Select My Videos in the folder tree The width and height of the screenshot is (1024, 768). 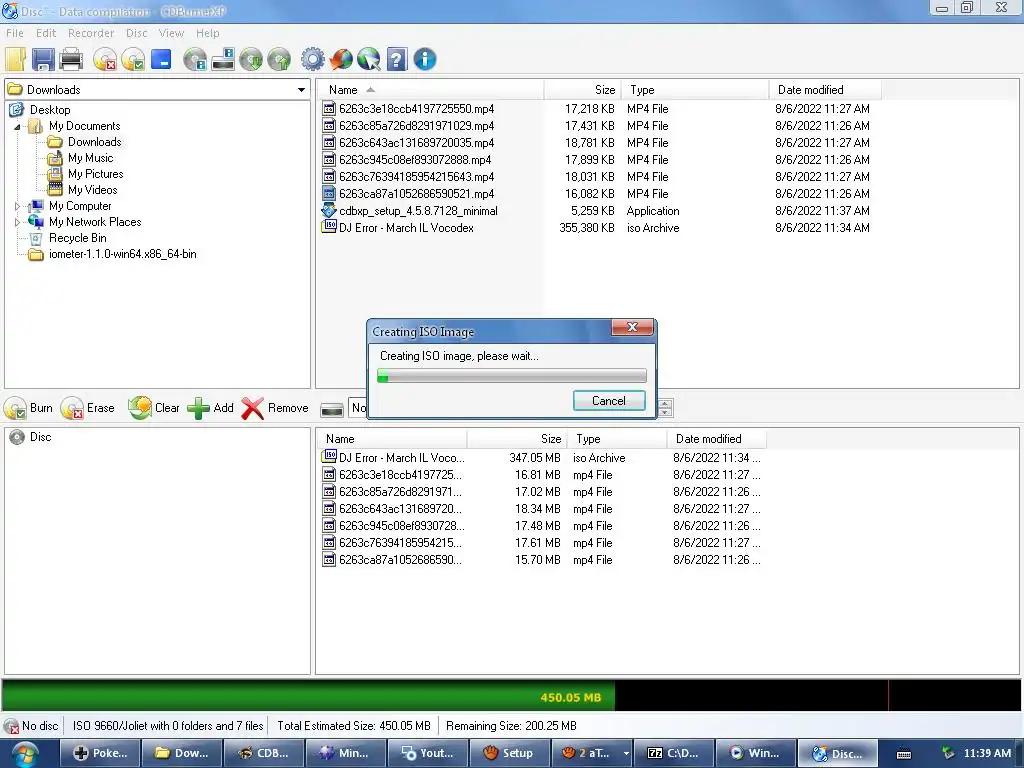point(93,190)
